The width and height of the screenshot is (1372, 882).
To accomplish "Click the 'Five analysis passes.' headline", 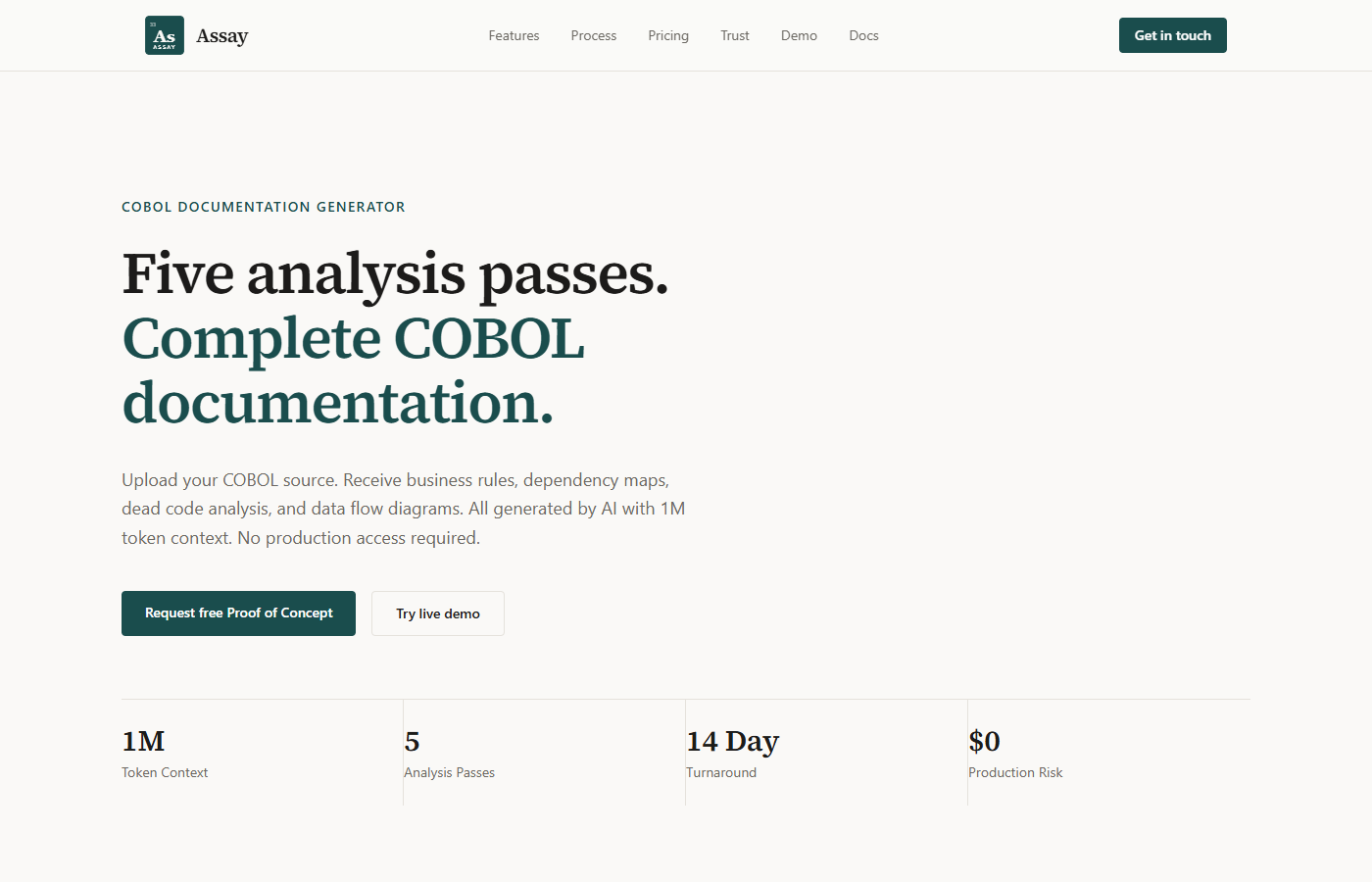I will pyautogui.click(x=395, y=273).
